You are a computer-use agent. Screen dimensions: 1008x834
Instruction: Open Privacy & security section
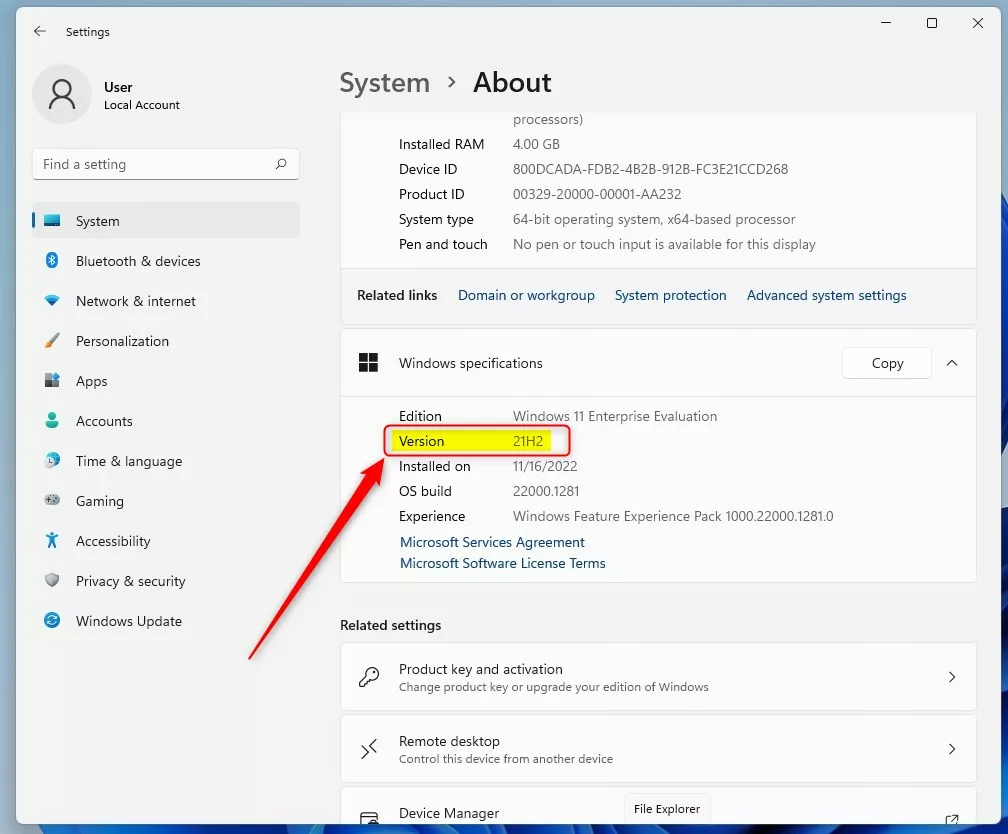[130, 581]
